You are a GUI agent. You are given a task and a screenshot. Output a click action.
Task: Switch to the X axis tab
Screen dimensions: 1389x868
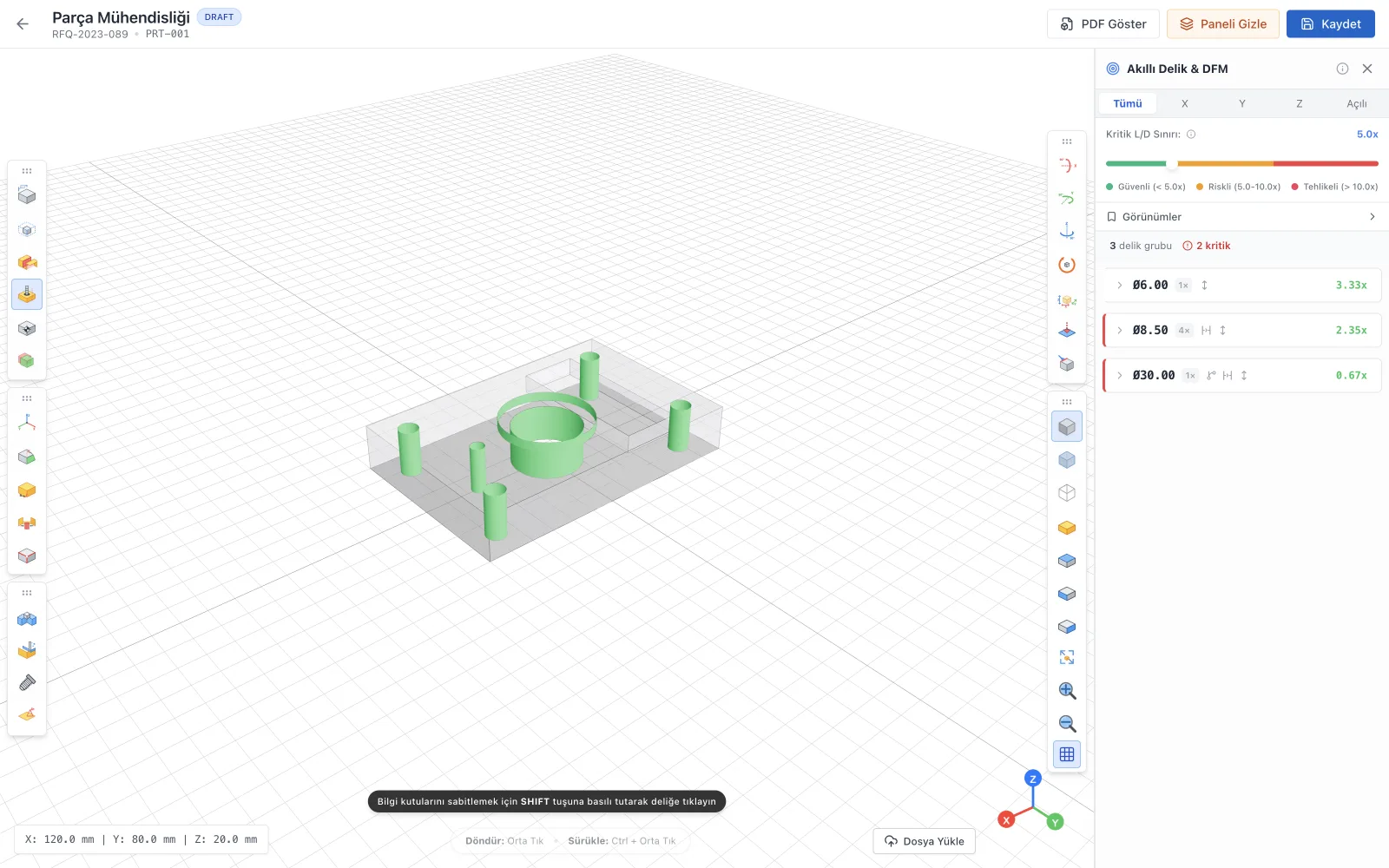pos(1184,103)
